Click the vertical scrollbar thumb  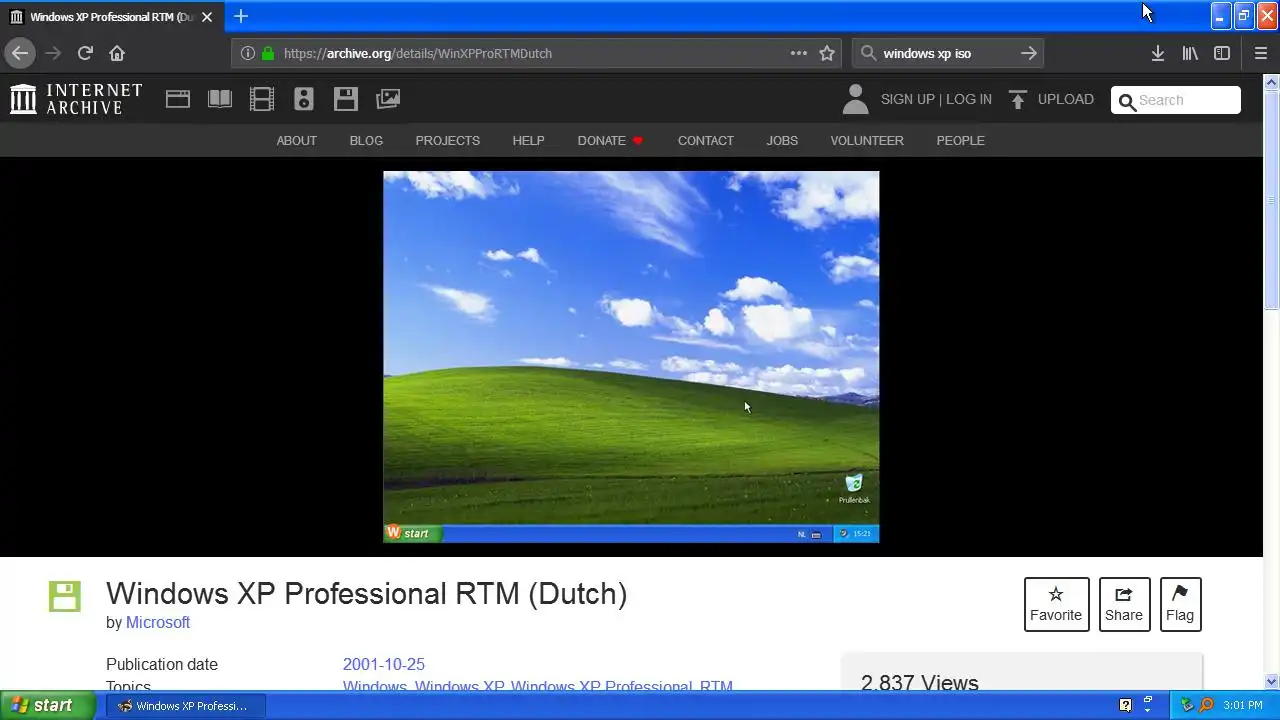[x=1272, y=200]
